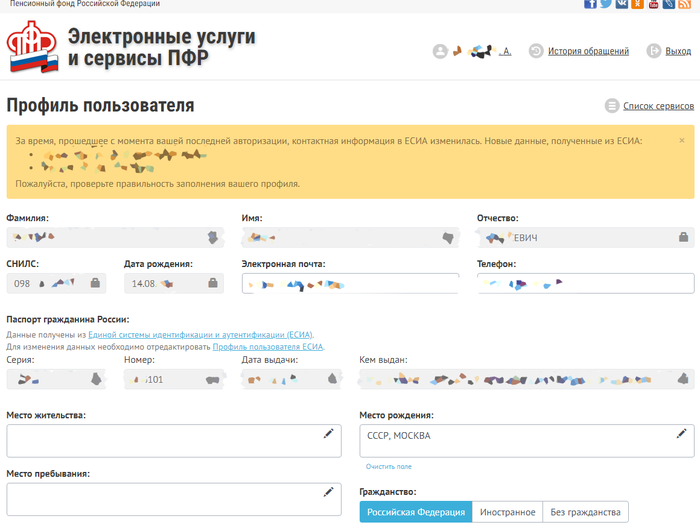This screenshot has height=528, width=700.
Task: Select Без гражданства option
Action: click(585, 512)
